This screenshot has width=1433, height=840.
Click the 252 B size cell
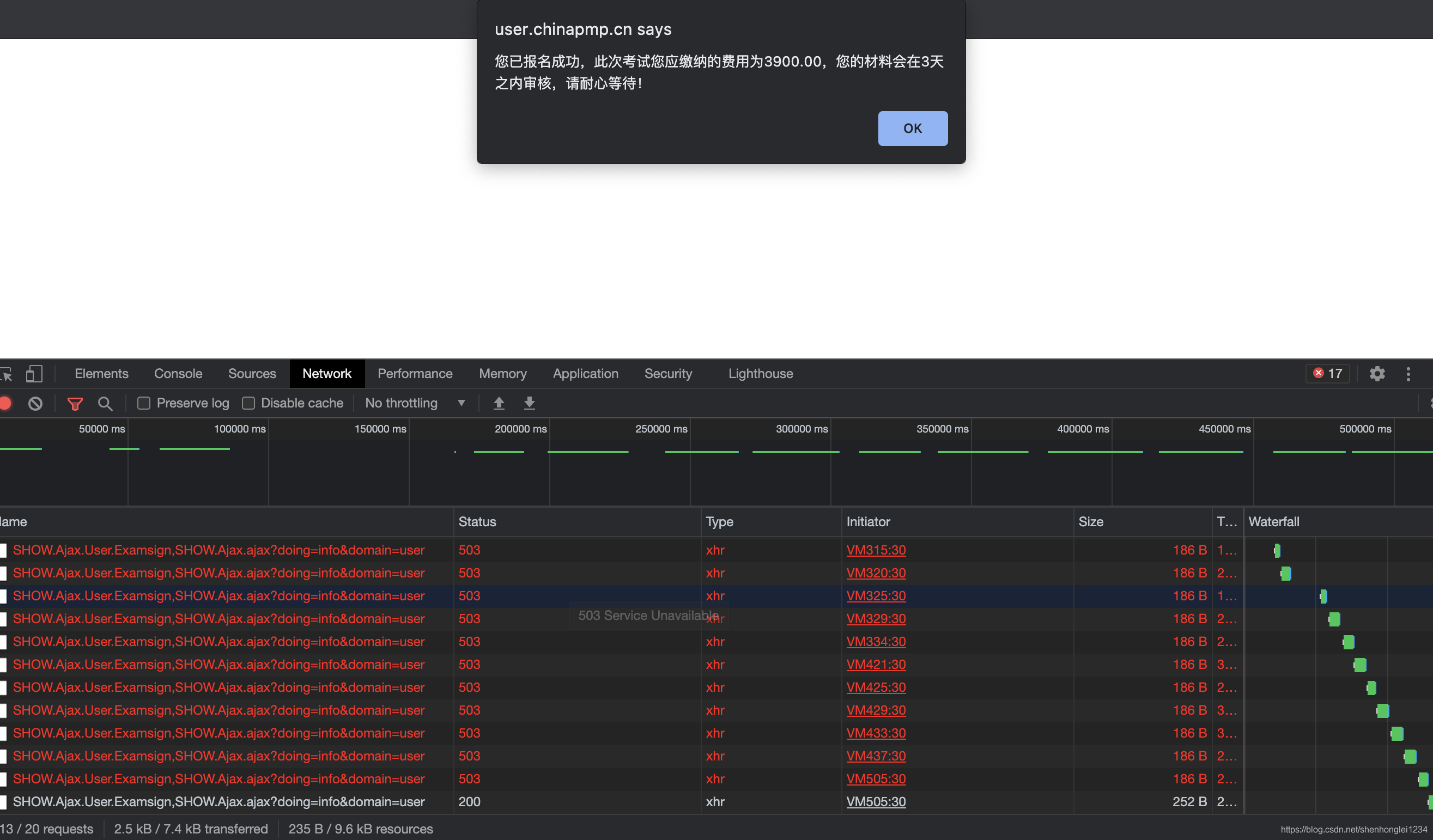pos(1189,802)
